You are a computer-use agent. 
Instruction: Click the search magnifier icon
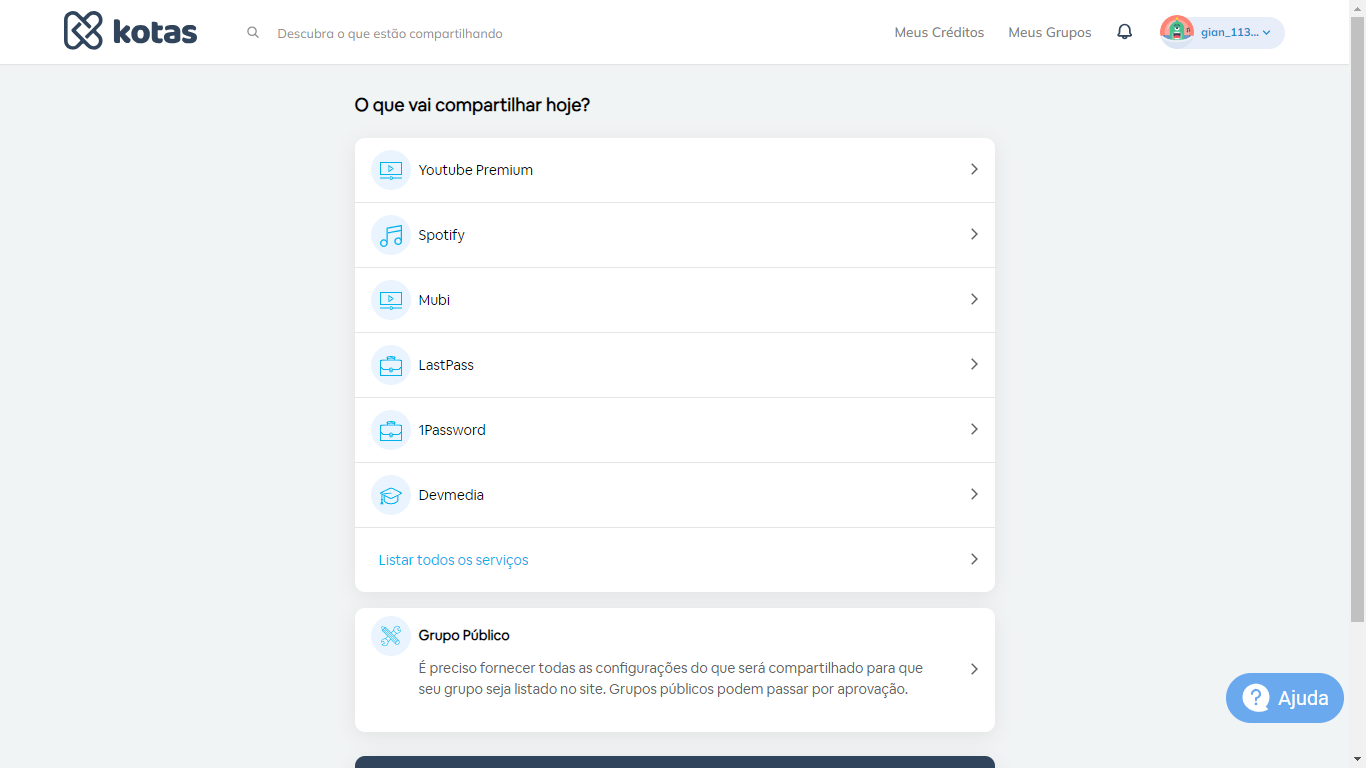253,33
